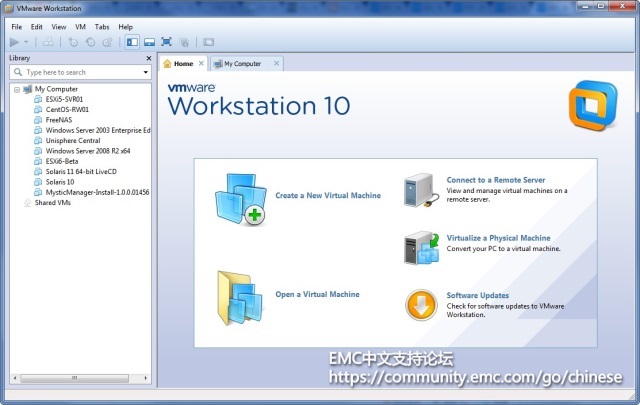Click the library scrollbar left arrow

coord(15,378)
